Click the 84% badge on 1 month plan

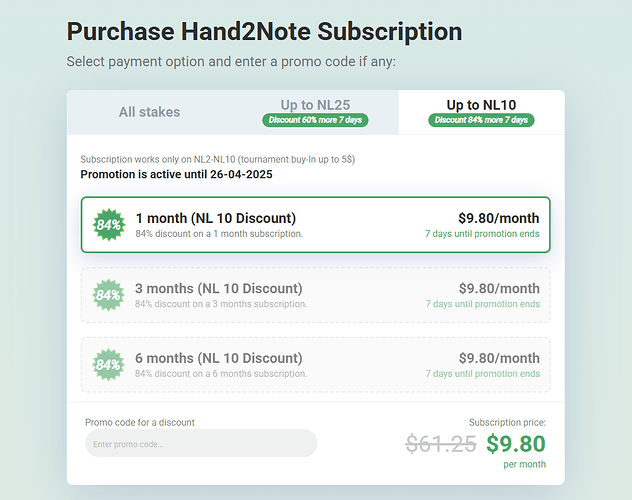[x=108, y=225]
